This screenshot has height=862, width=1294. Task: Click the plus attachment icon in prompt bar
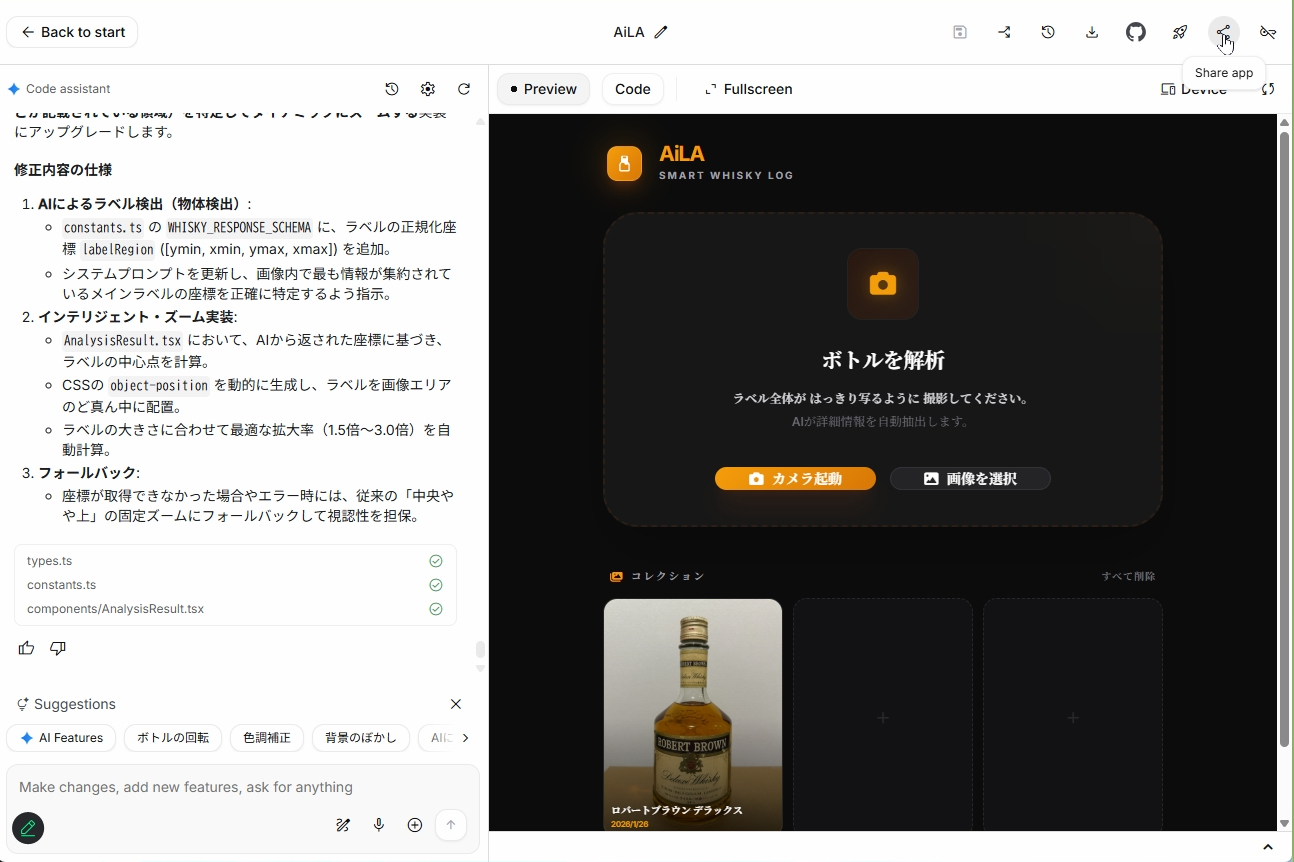tap(415, 825)
